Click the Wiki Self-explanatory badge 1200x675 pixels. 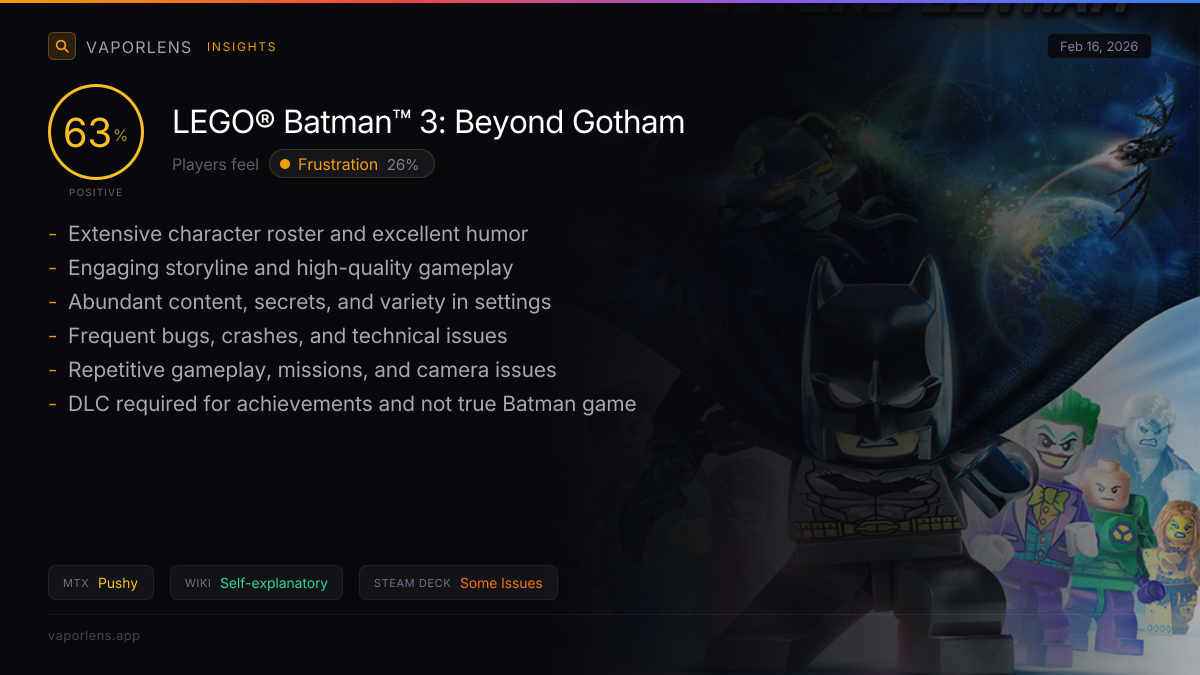point(256,583)
